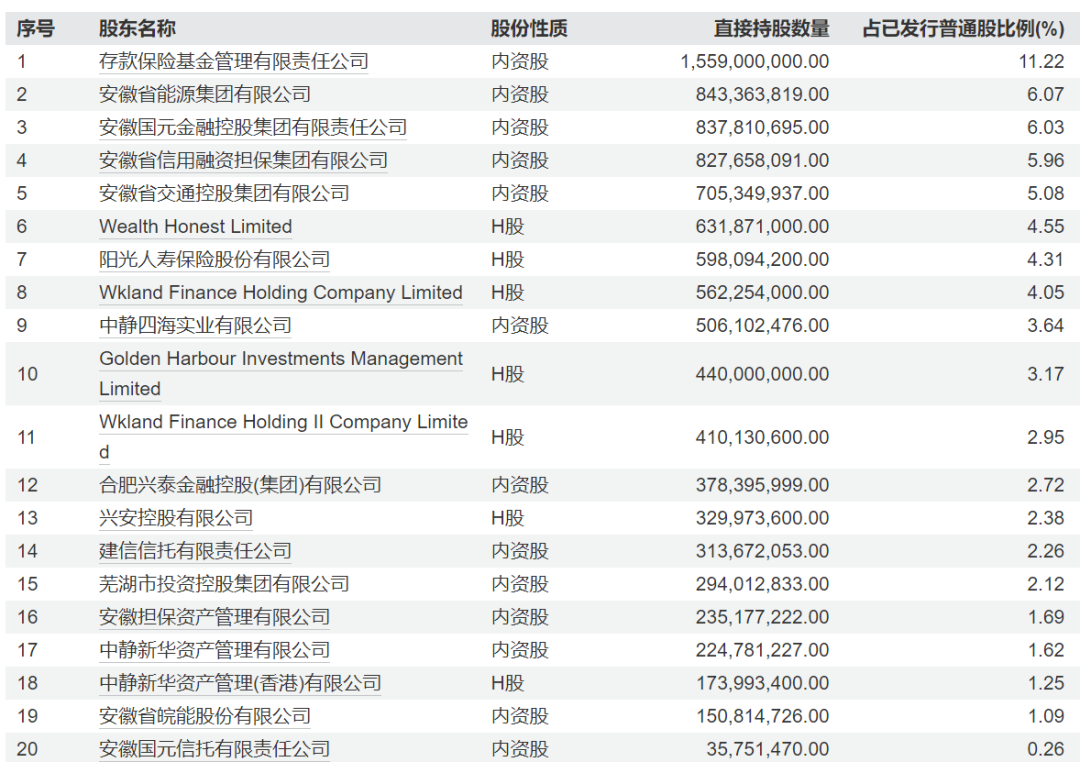1080x762 pixels.
Task: Select the 6.03 percentage cell
Action: click(x=1046, y=128)
